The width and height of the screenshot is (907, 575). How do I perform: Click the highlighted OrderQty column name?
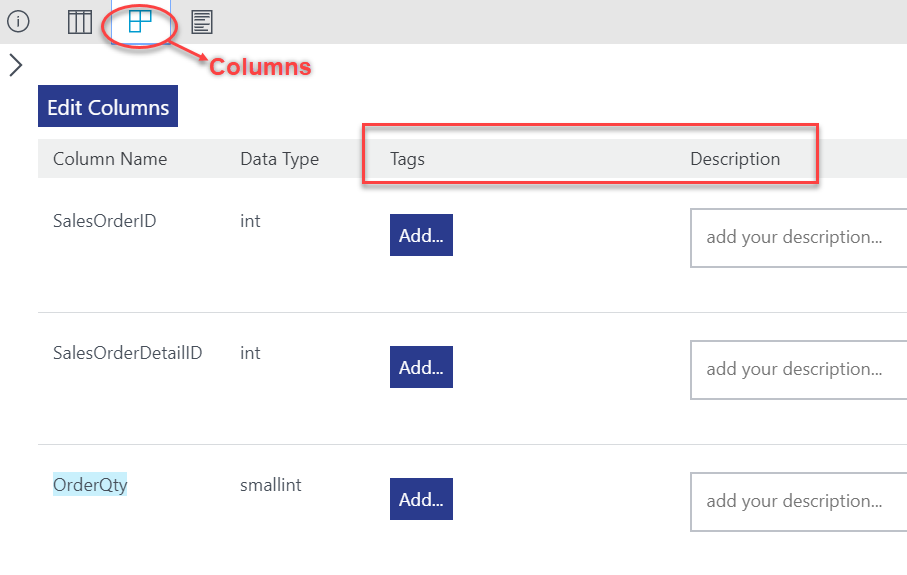tap(90, 485)
